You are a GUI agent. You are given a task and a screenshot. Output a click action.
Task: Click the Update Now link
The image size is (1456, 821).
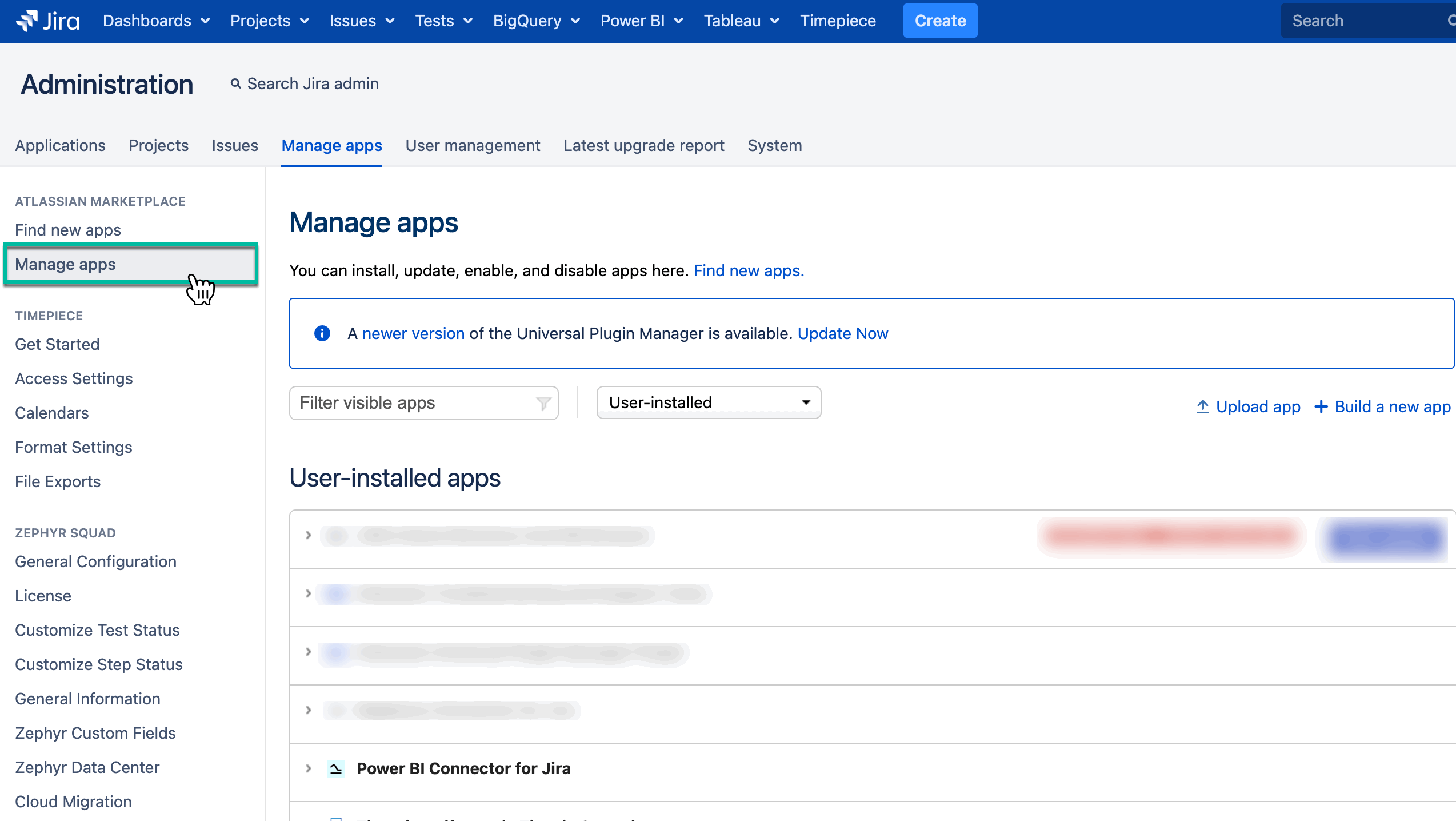(x=842, y=334)
